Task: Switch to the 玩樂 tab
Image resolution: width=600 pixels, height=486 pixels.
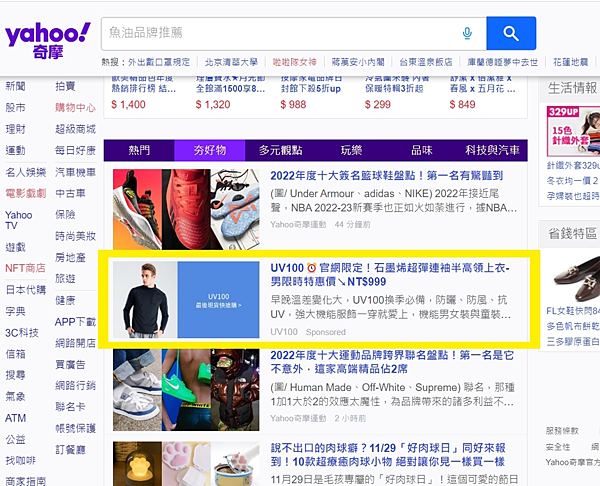Action: click(x=351, y=150)
